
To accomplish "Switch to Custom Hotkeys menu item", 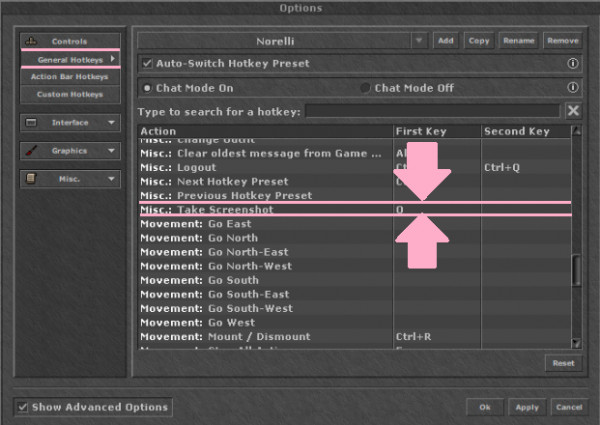I will tap(70, 94).
